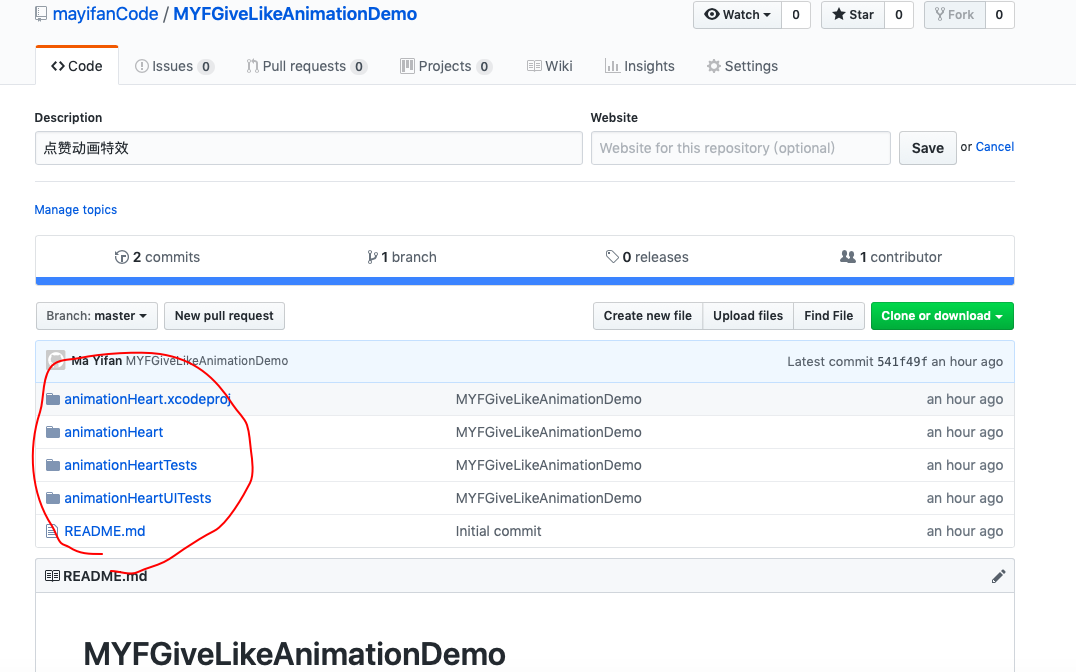Switch to the Issues tab
The width and height of the screenshot is (1076, 672).
(x=174, y=66)
